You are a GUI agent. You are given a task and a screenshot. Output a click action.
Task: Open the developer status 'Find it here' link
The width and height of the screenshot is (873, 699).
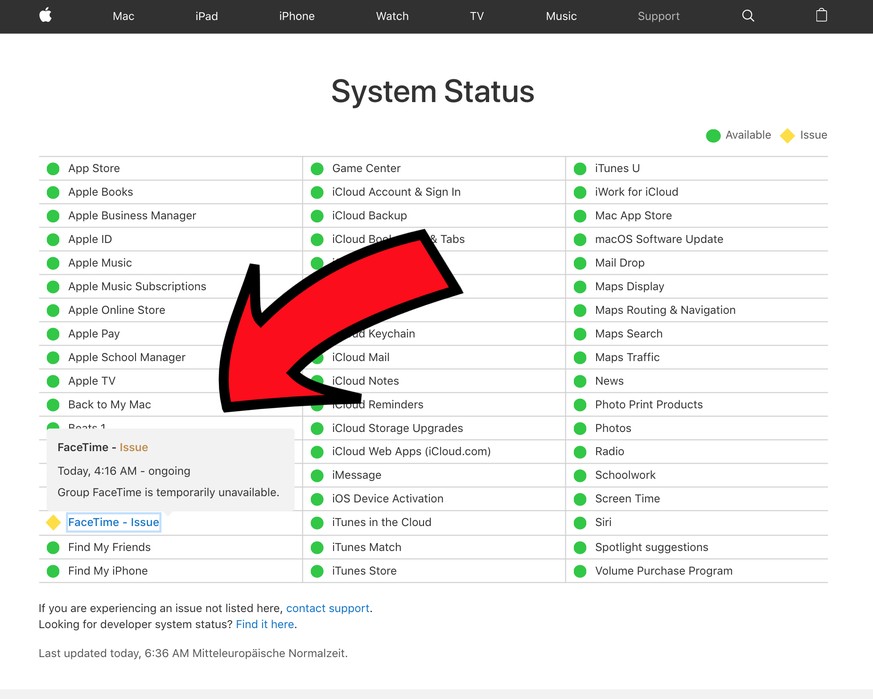pos(265,624)
